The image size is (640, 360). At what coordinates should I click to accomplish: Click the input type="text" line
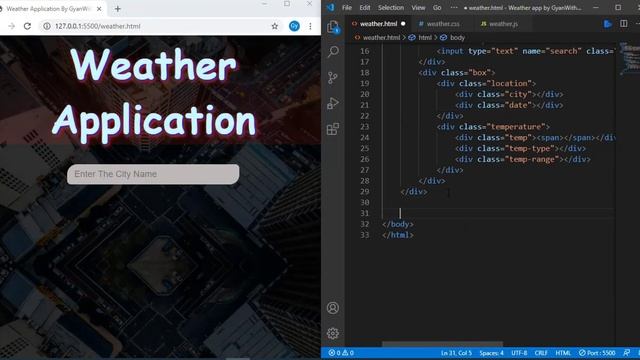[x=525, y=51]
